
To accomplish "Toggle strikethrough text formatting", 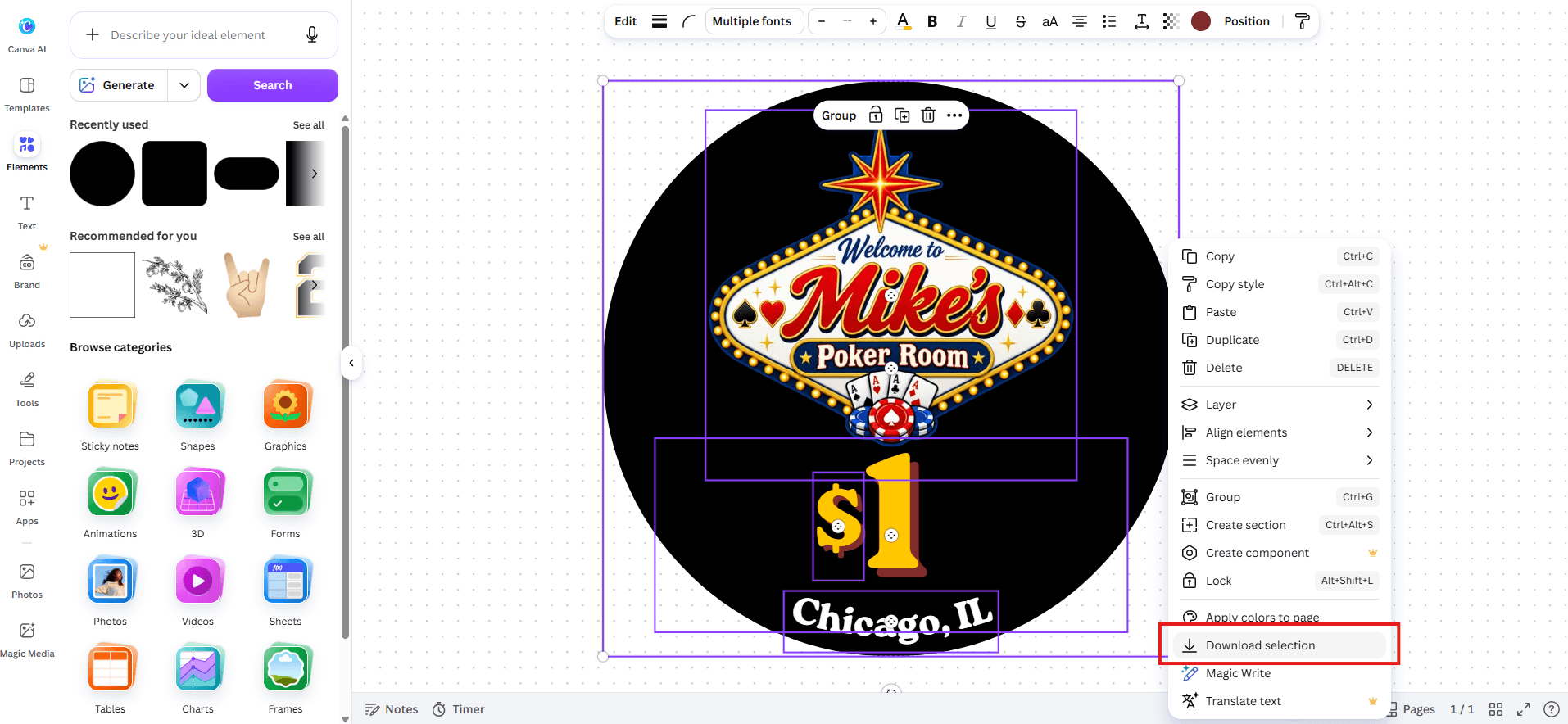I will point(1021,21).
